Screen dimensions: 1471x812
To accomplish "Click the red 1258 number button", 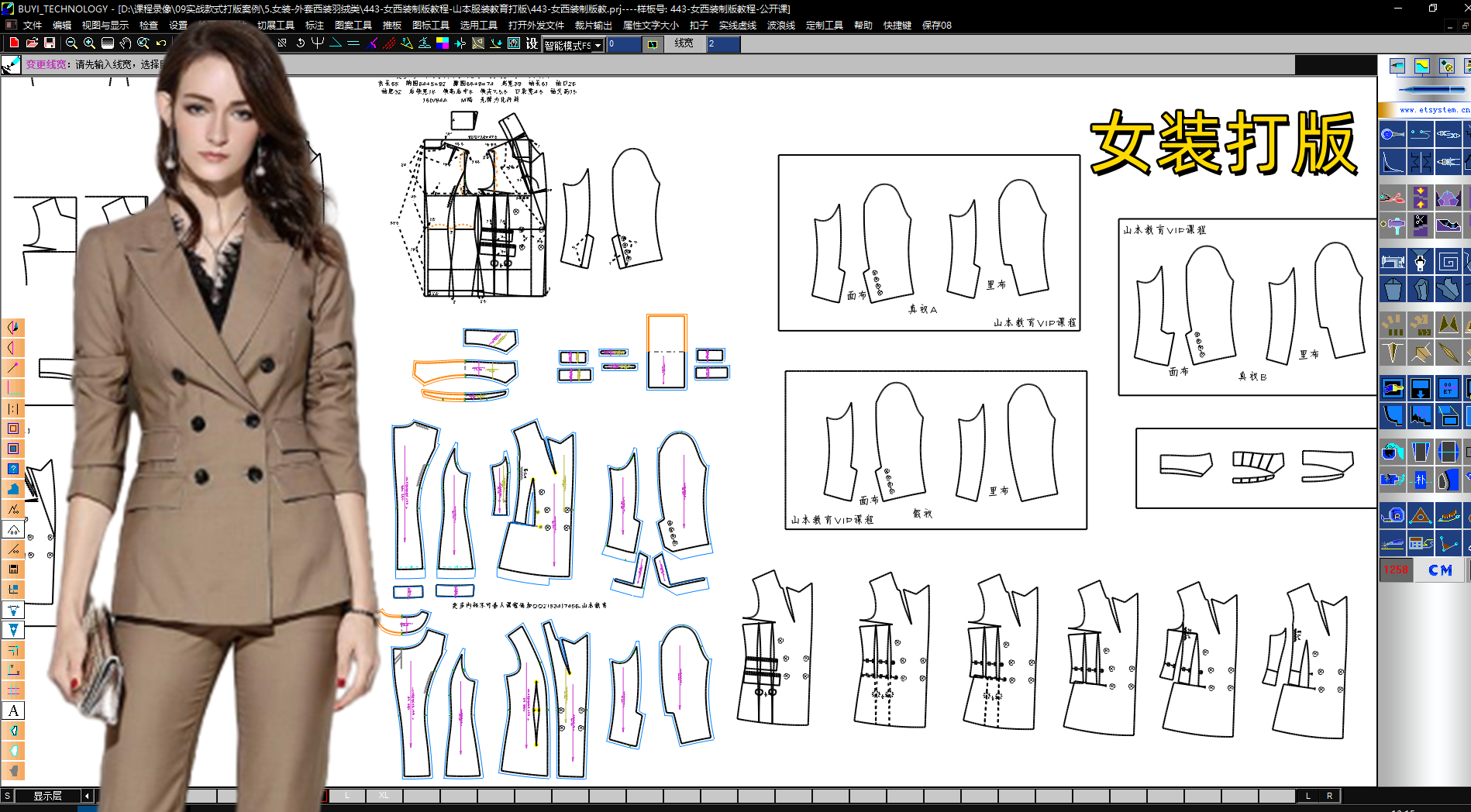I will (x=1396, y=570).
